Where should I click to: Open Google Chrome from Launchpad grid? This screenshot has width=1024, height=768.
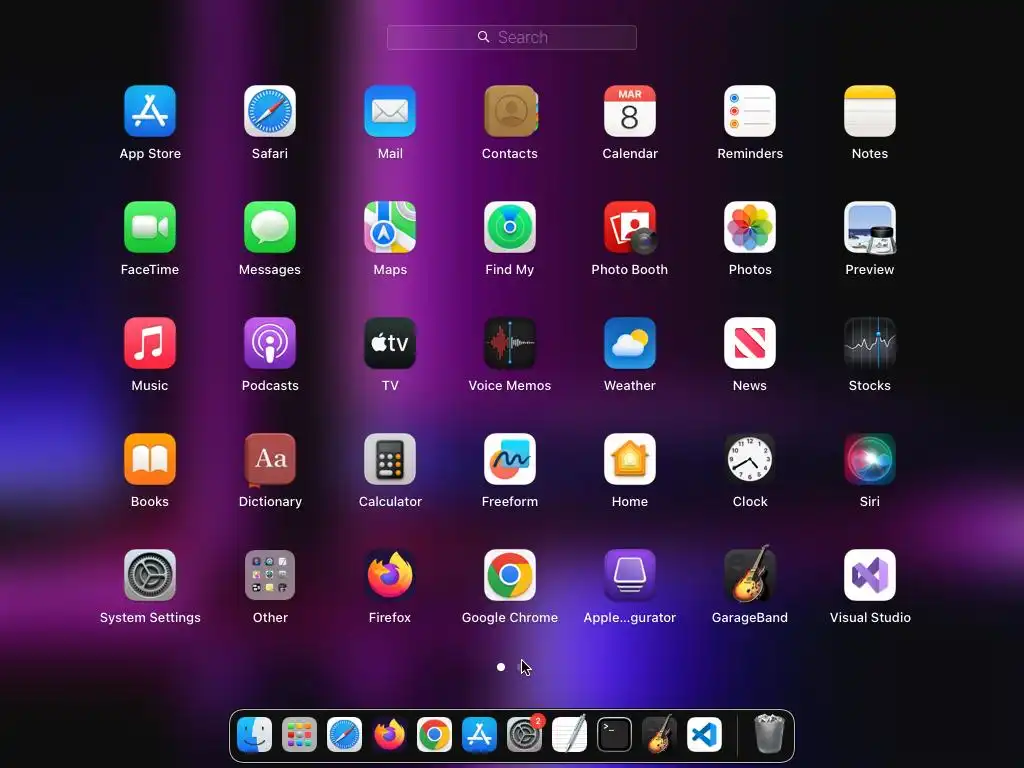tap(510, 575)
